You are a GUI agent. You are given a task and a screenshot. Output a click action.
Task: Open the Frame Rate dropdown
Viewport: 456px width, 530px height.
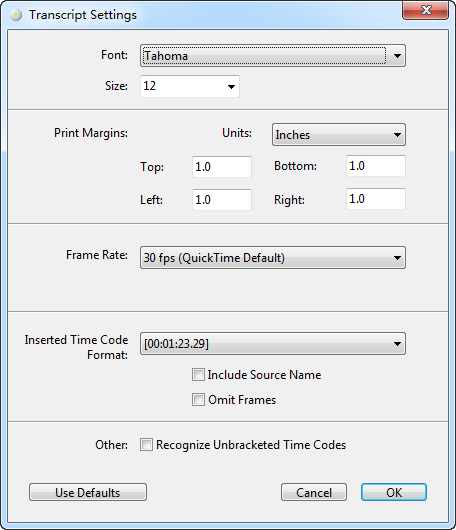(273, 258)
